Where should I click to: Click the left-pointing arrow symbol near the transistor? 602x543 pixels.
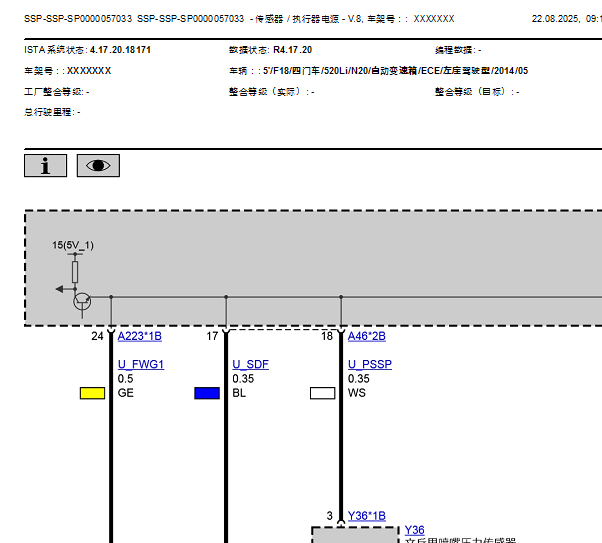(x=60, y=289)
